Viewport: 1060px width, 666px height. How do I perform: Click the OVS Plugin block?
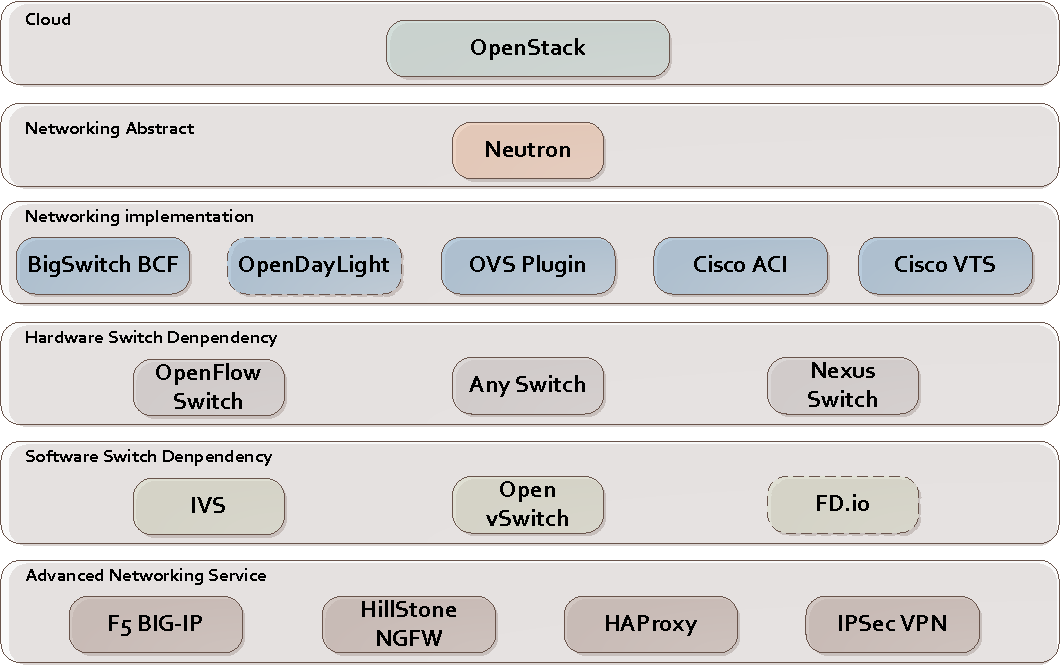pyautogui.click(x=528, y=265)
